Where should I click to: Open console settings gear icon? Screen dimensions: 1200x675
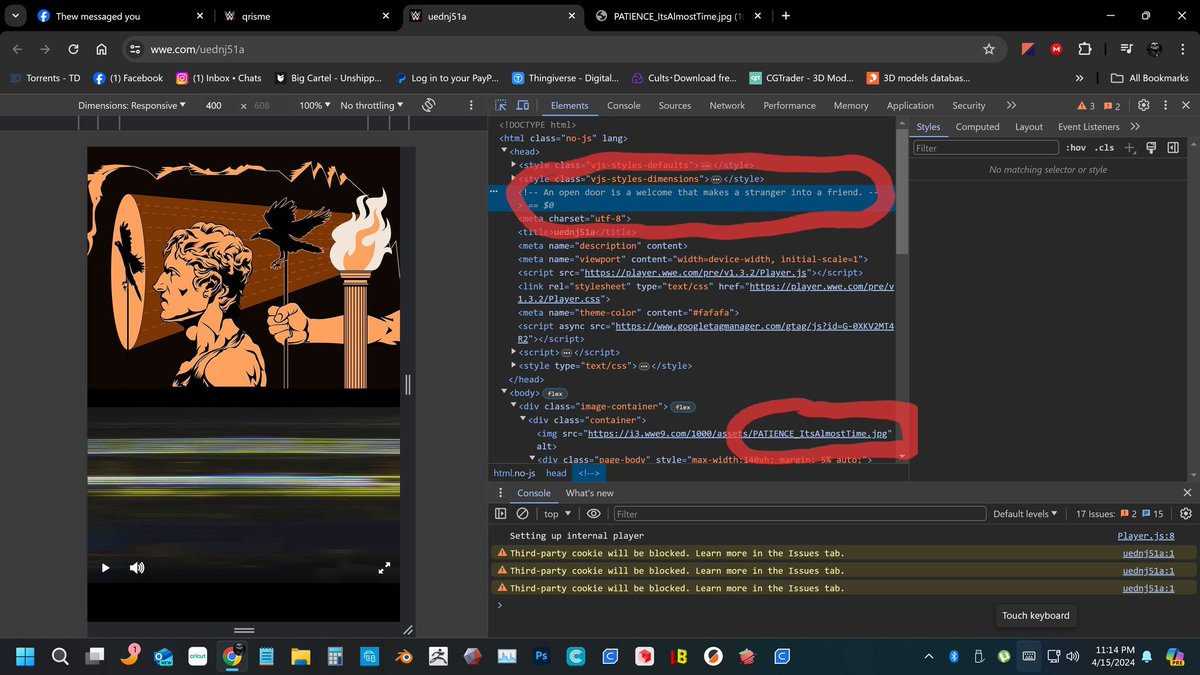coord(1186,514)
